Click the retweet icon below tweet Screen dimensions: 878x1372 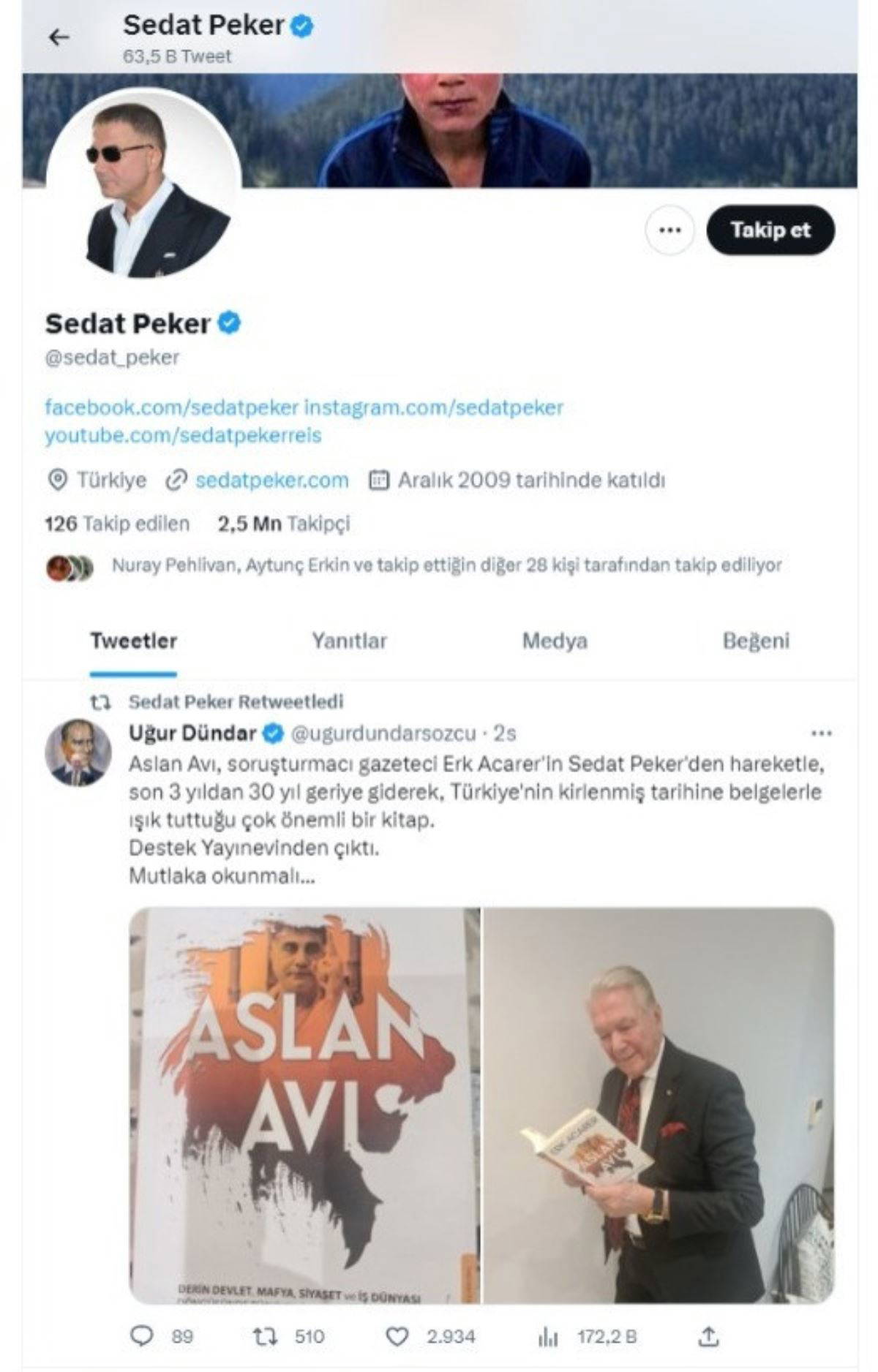[264, 1338]
